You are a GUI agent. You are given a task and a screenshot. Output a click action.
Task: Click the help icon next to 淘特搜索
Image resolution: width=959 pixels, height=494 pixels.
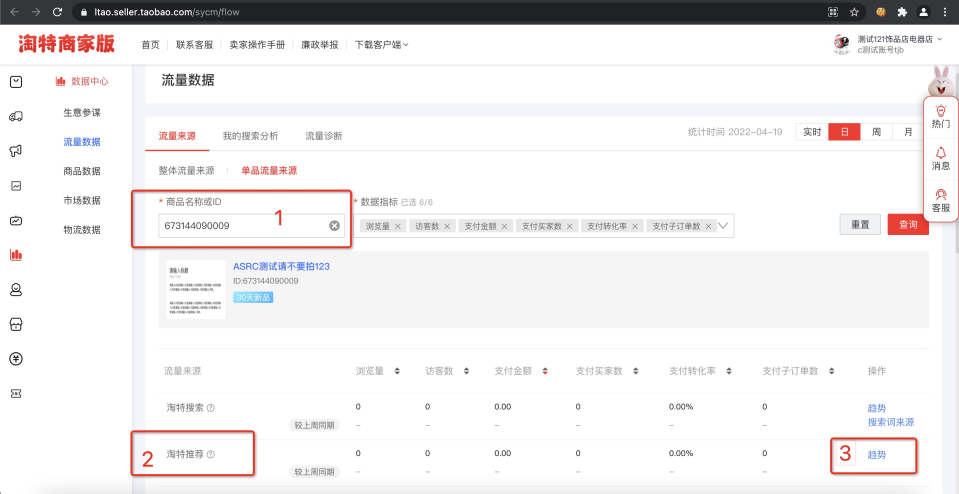211,408
